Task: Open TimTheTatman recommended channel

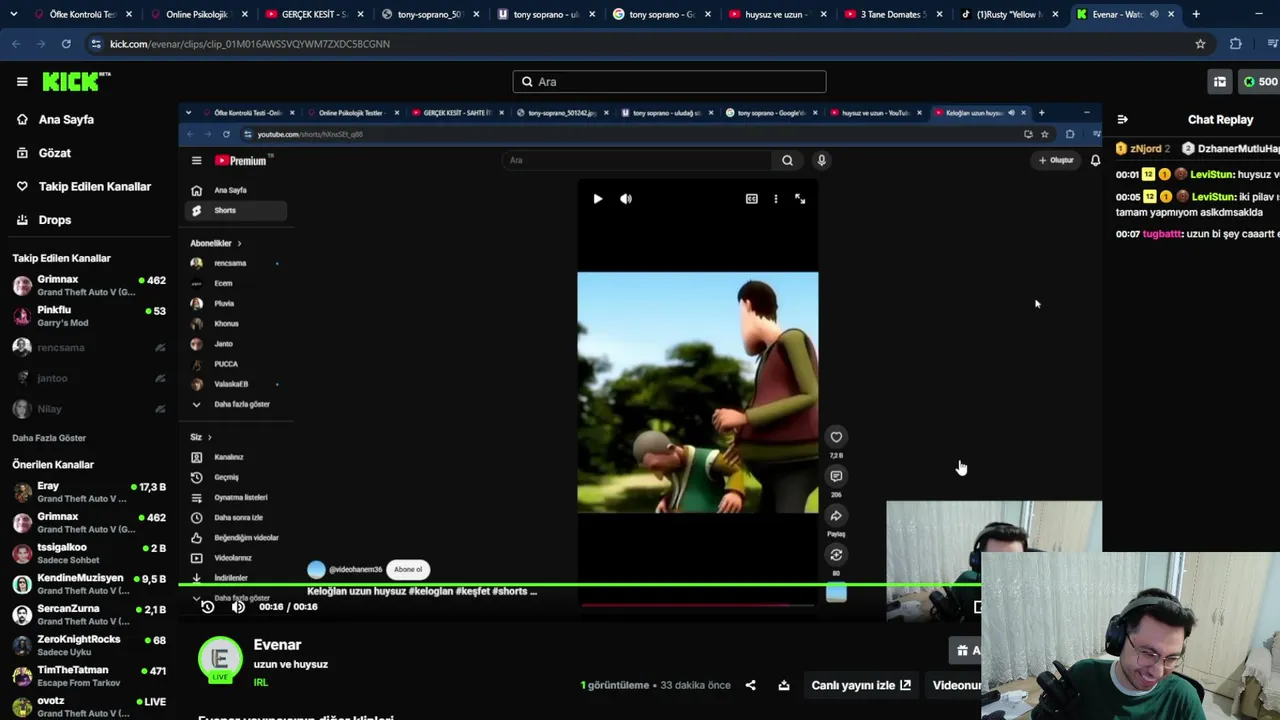Action: pyautogui.click(x=88, y=676)
